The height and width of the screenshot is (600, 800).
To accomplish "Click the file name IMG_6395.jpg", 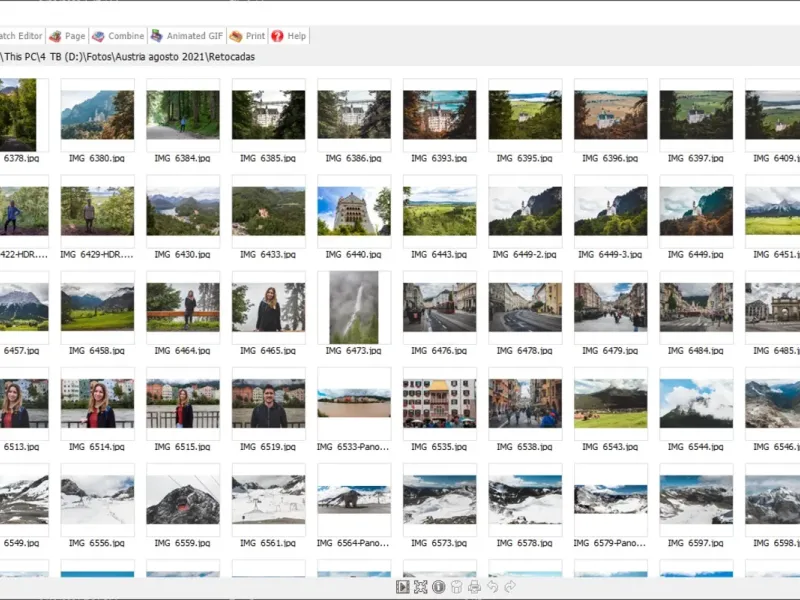I will pyautogui.click(x=524, y=158).
